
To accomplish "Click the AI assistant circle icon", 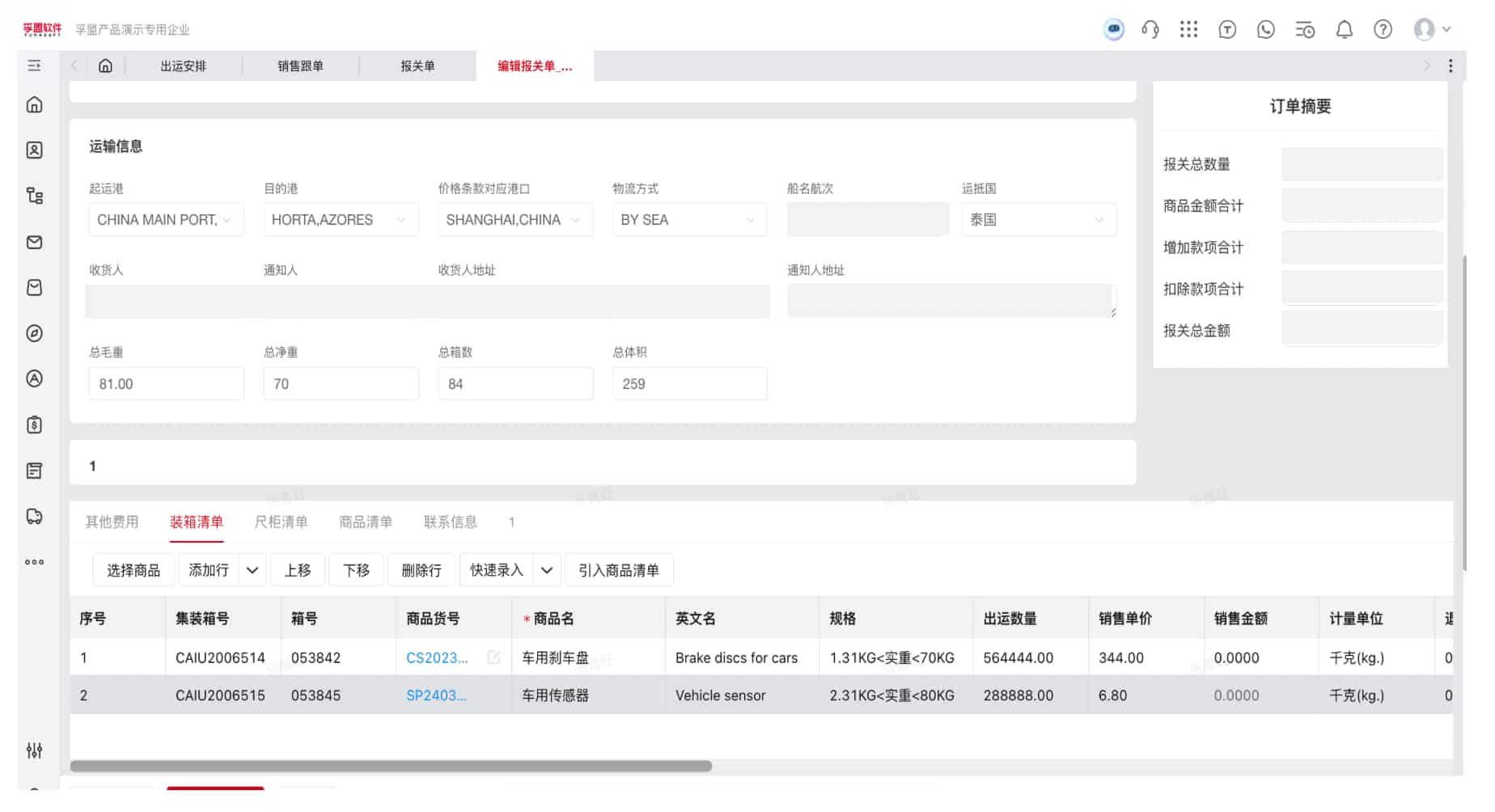I will click(1113, 29).
